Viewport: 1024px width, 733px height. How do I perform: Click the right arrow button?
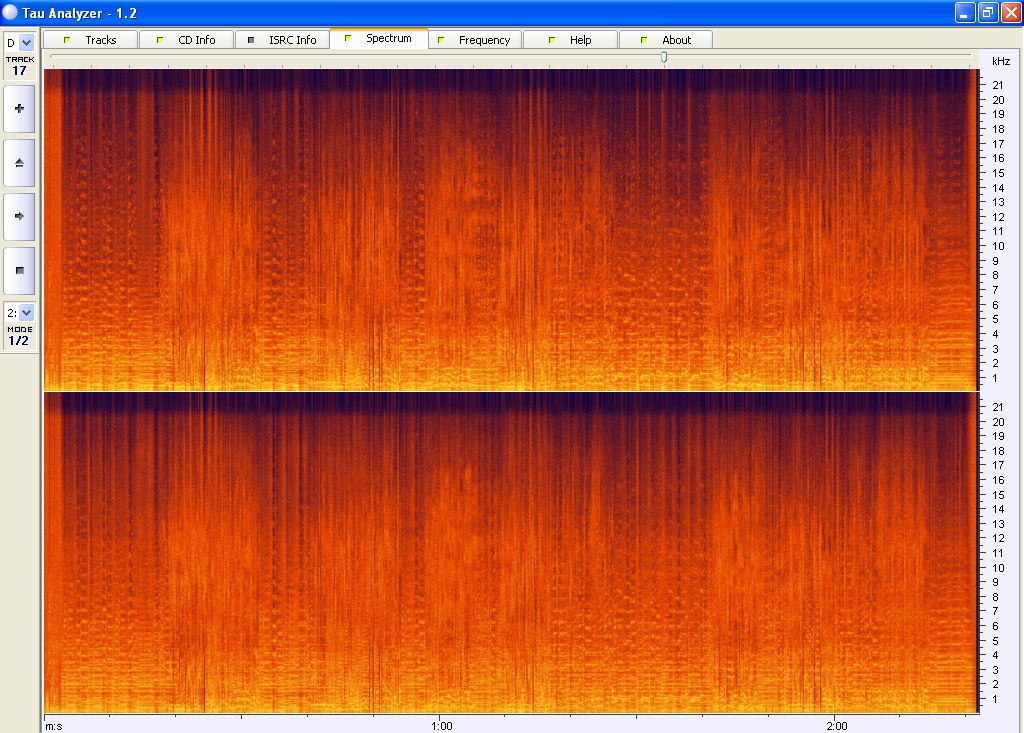coord(19,215)
